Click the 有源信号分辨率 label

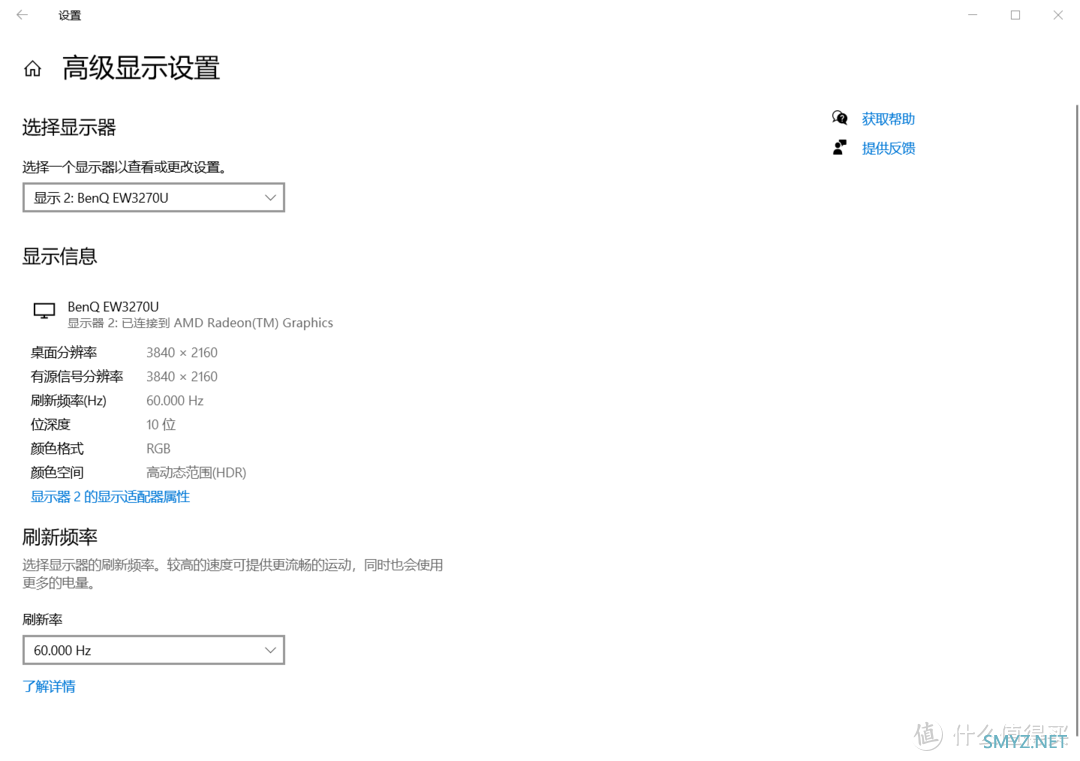[x=76, y=377]
